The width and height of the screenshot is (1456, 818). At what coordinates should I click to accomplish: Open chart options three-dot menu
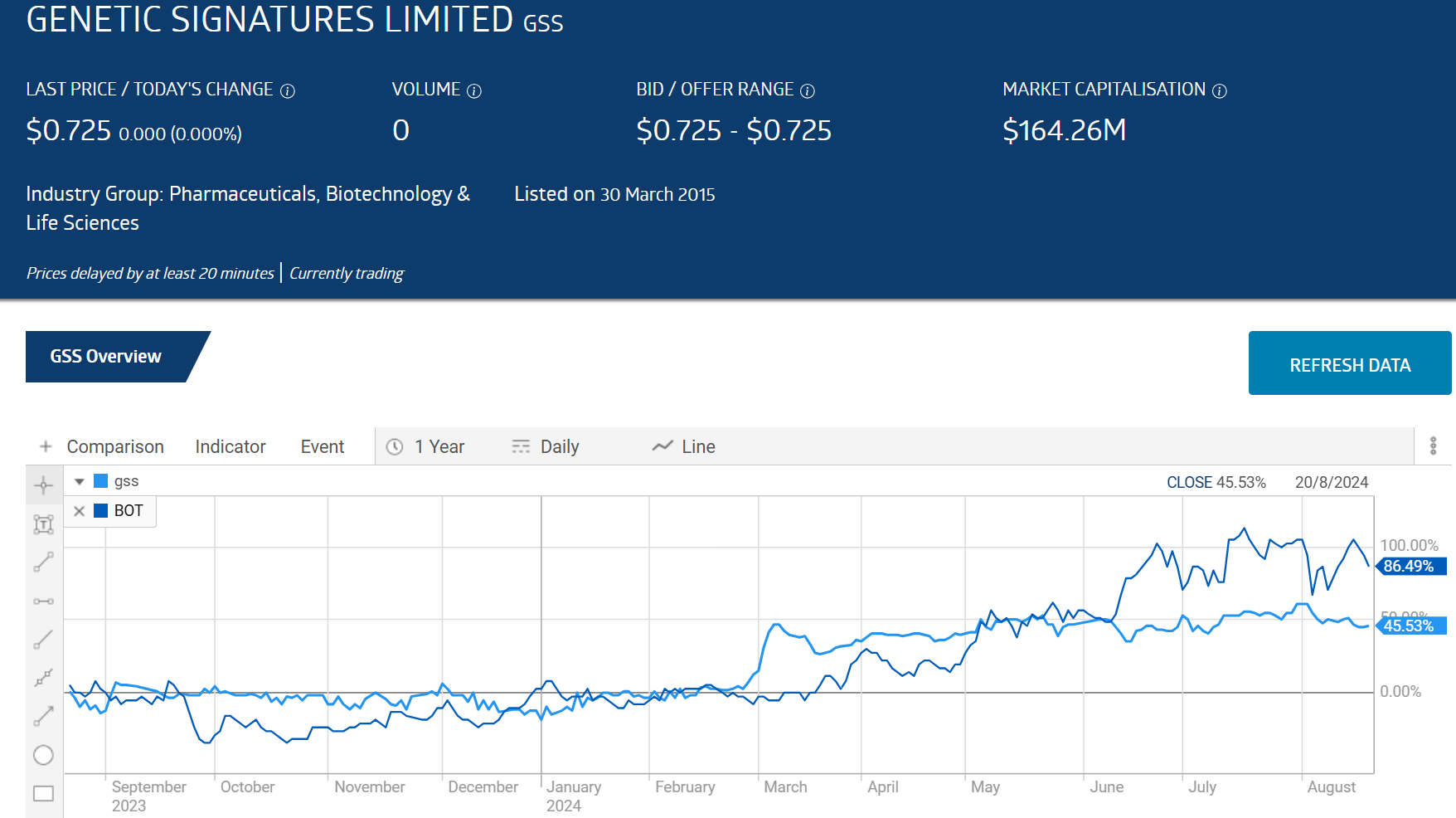[1433, 446]
